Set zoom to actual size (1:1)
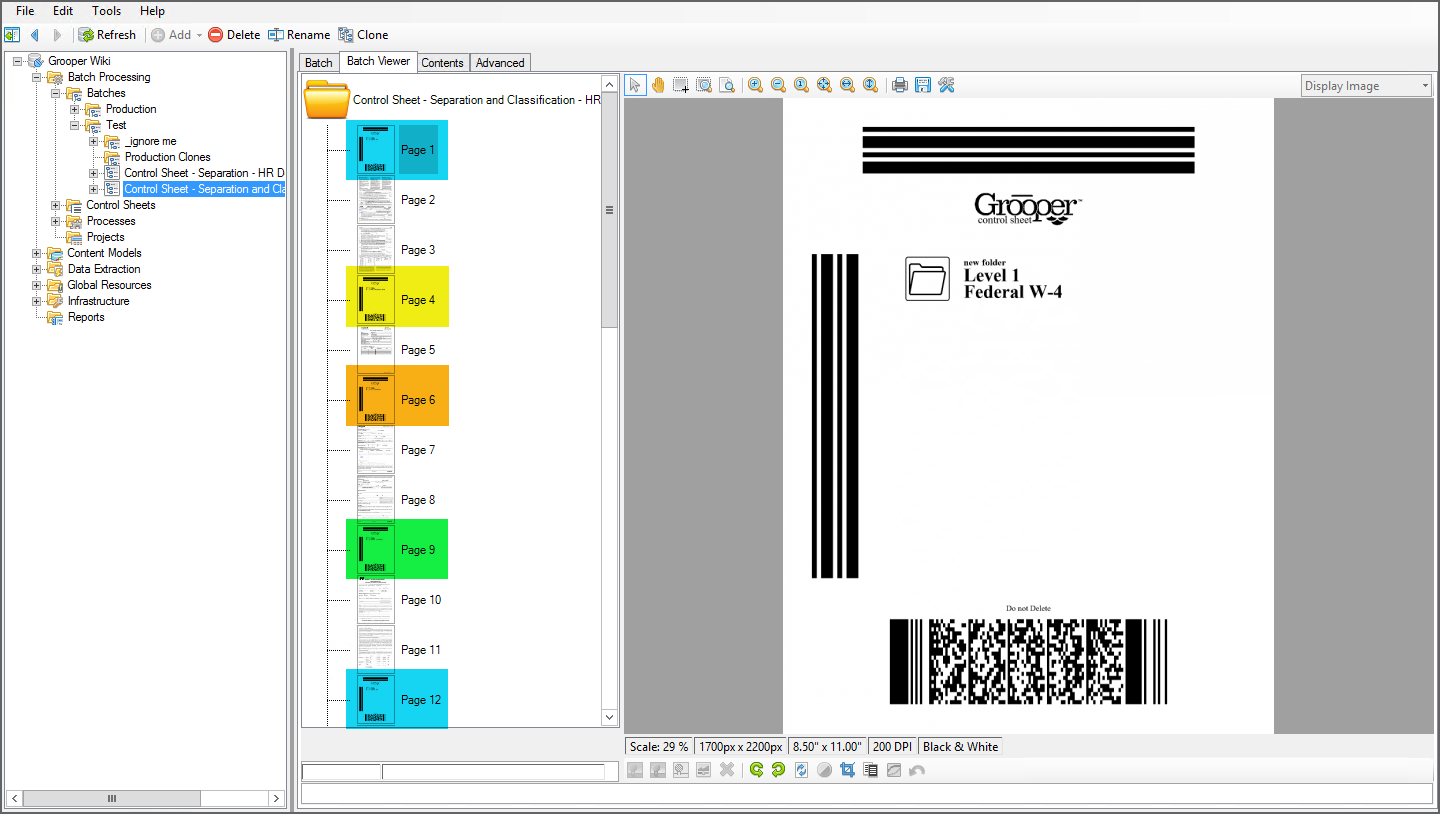The width and height of the screenshot is (1440, 814). coord(801,85)
